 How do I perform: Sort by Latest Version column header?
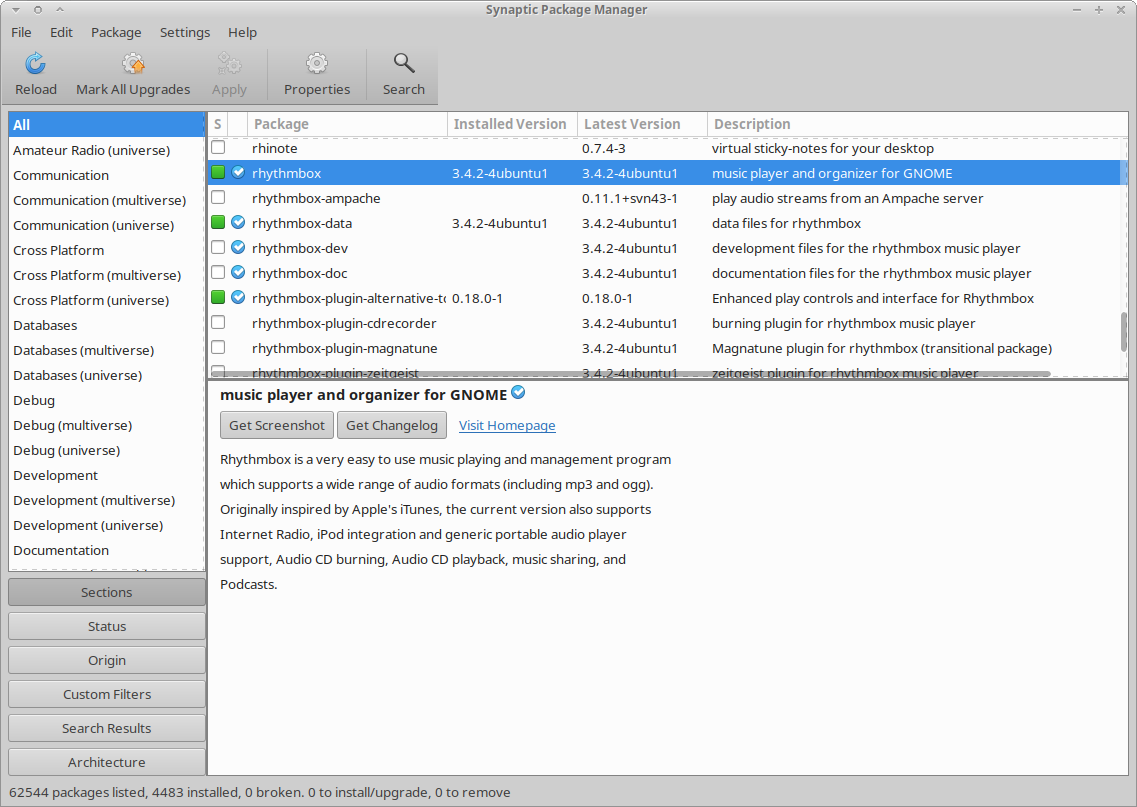(x=642, y=124)
